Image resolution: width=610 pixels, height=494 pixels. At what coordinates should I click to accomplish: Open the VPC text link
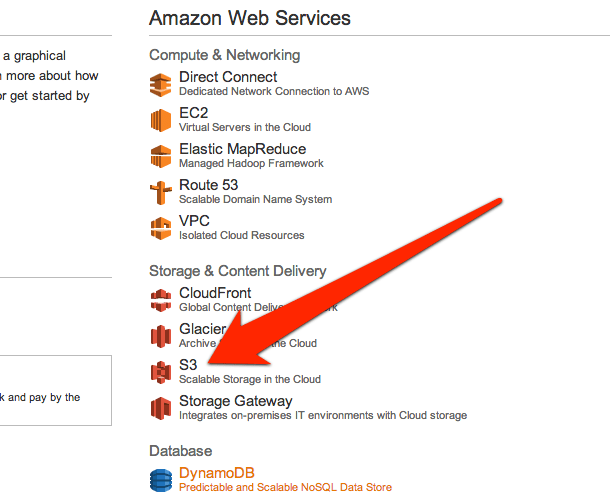194,221
